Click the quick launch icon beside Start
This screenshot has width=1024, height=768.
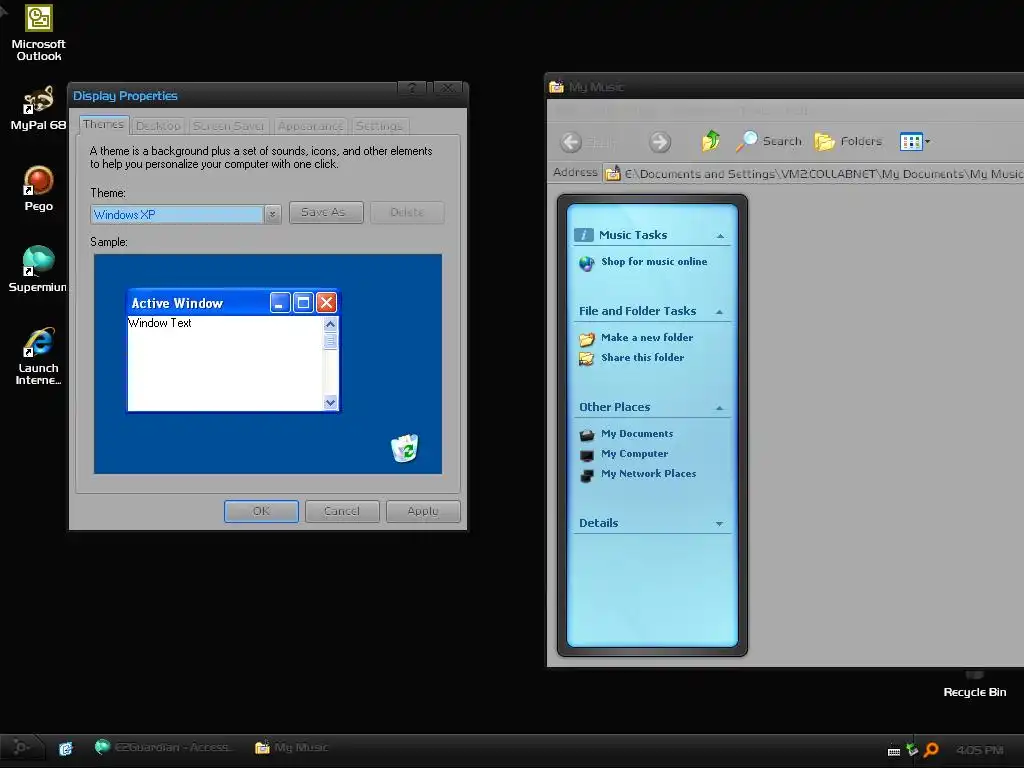66,748
